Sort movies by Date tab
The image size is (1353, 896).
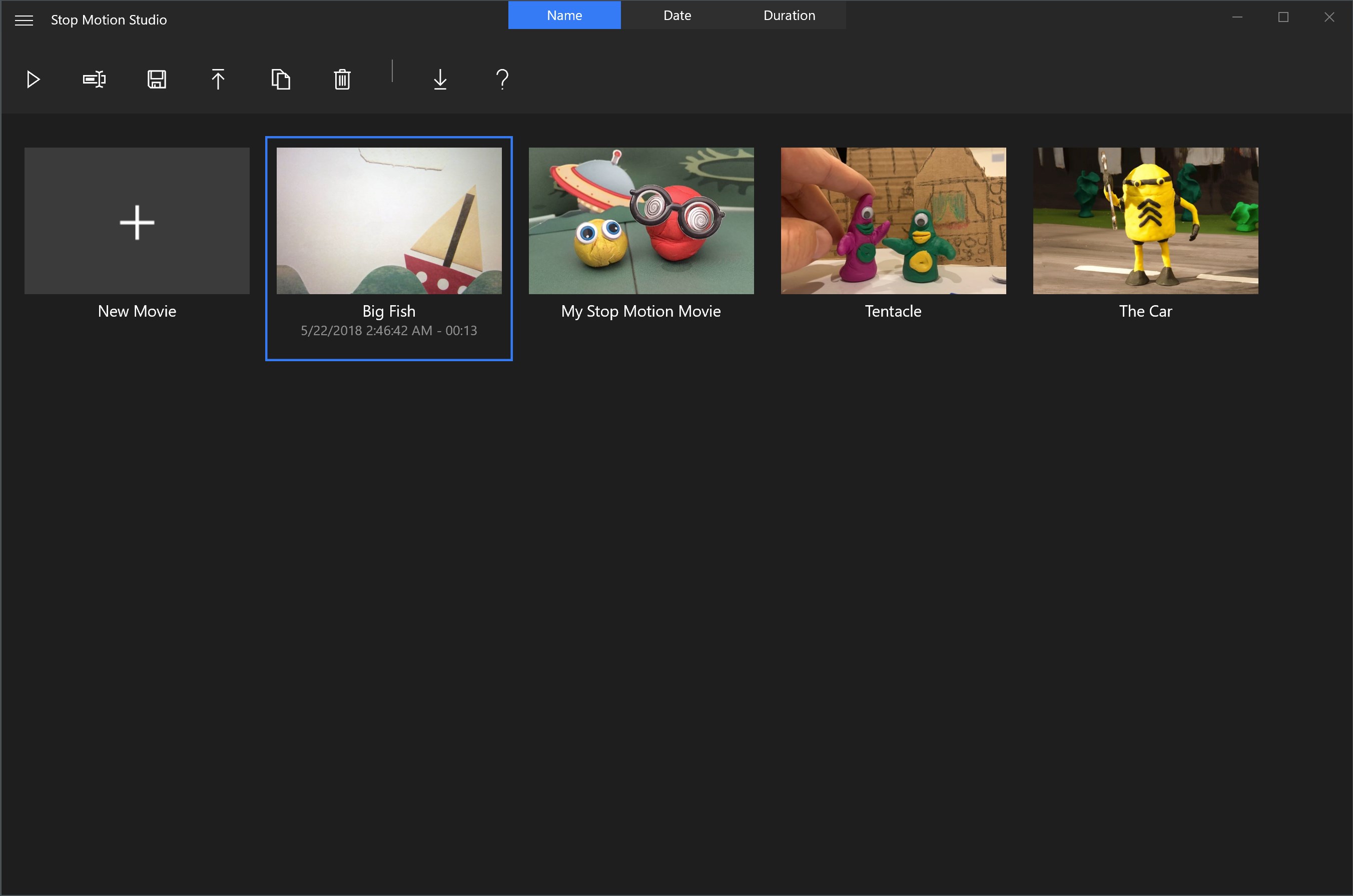coord(677,16)
